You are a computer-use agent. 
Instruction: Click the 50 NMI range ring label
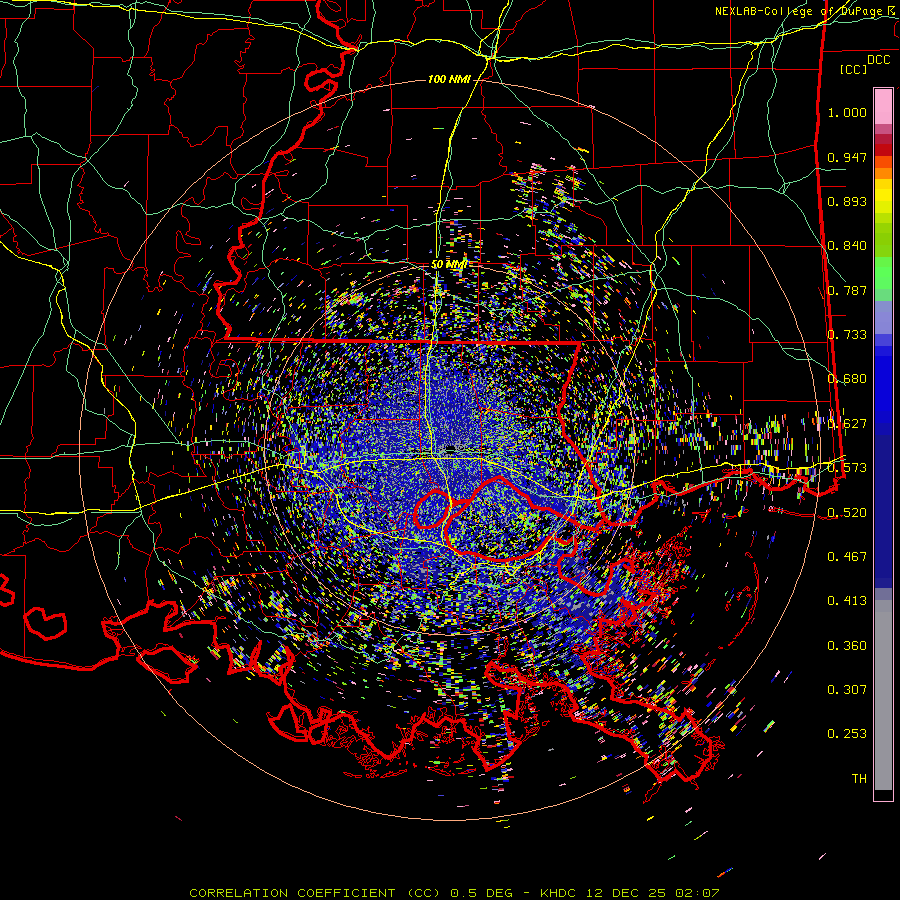(x=449, y=265)
